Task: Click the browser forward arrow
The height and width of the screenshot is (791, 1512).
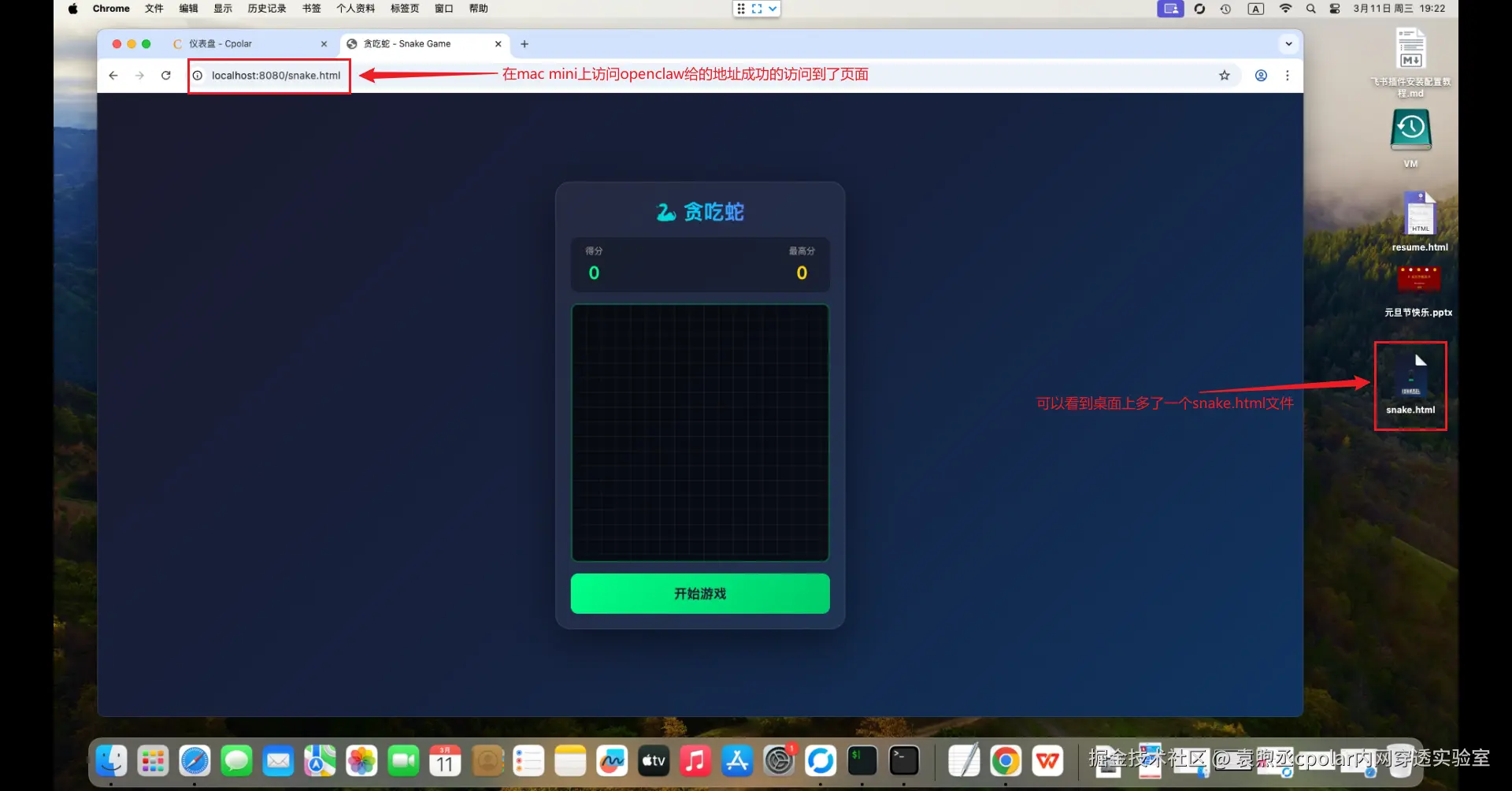Action: tap(139, 76)
